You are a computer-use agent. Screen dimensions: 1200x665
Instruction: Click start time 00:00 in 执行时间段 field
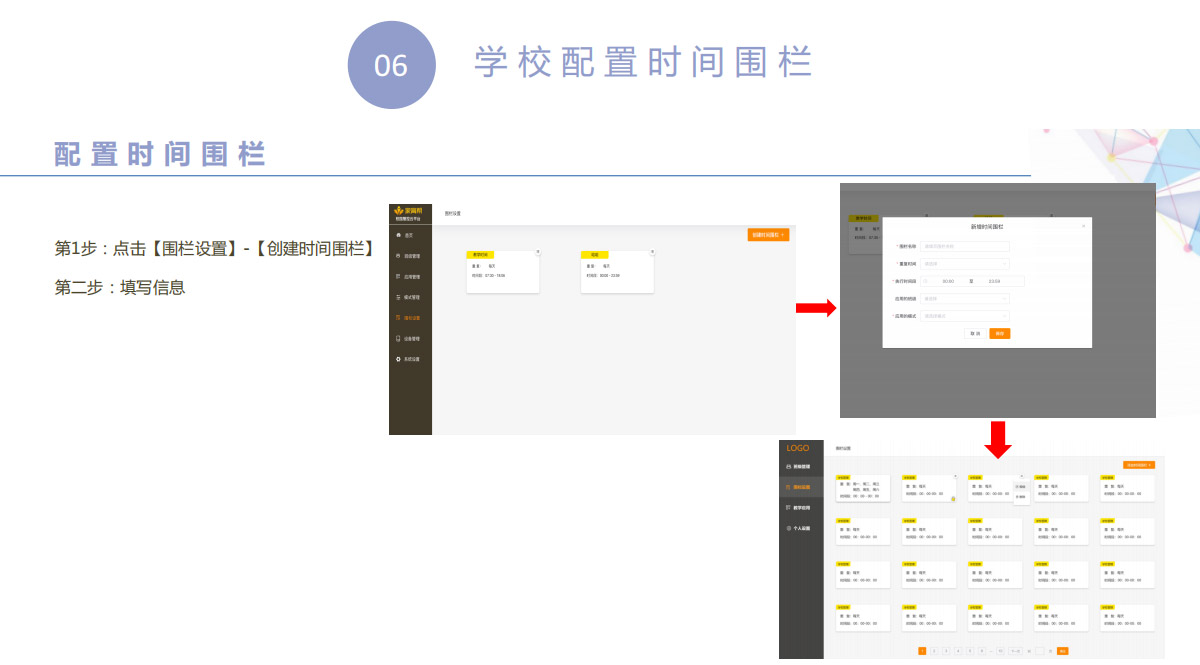[947, 281]
